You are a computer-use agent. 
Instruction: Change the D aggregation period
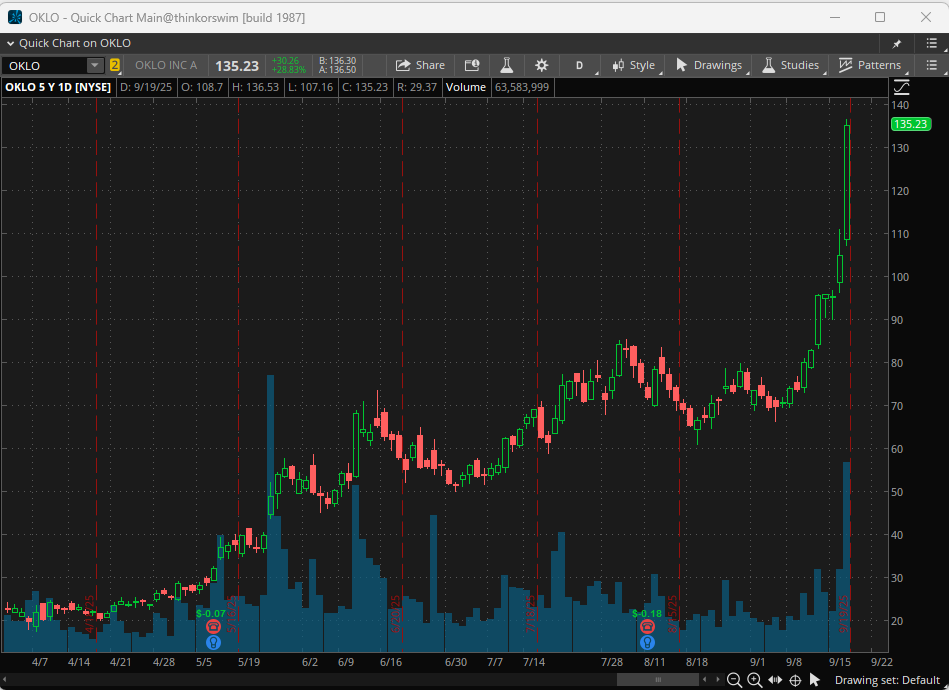pos(579,65)
